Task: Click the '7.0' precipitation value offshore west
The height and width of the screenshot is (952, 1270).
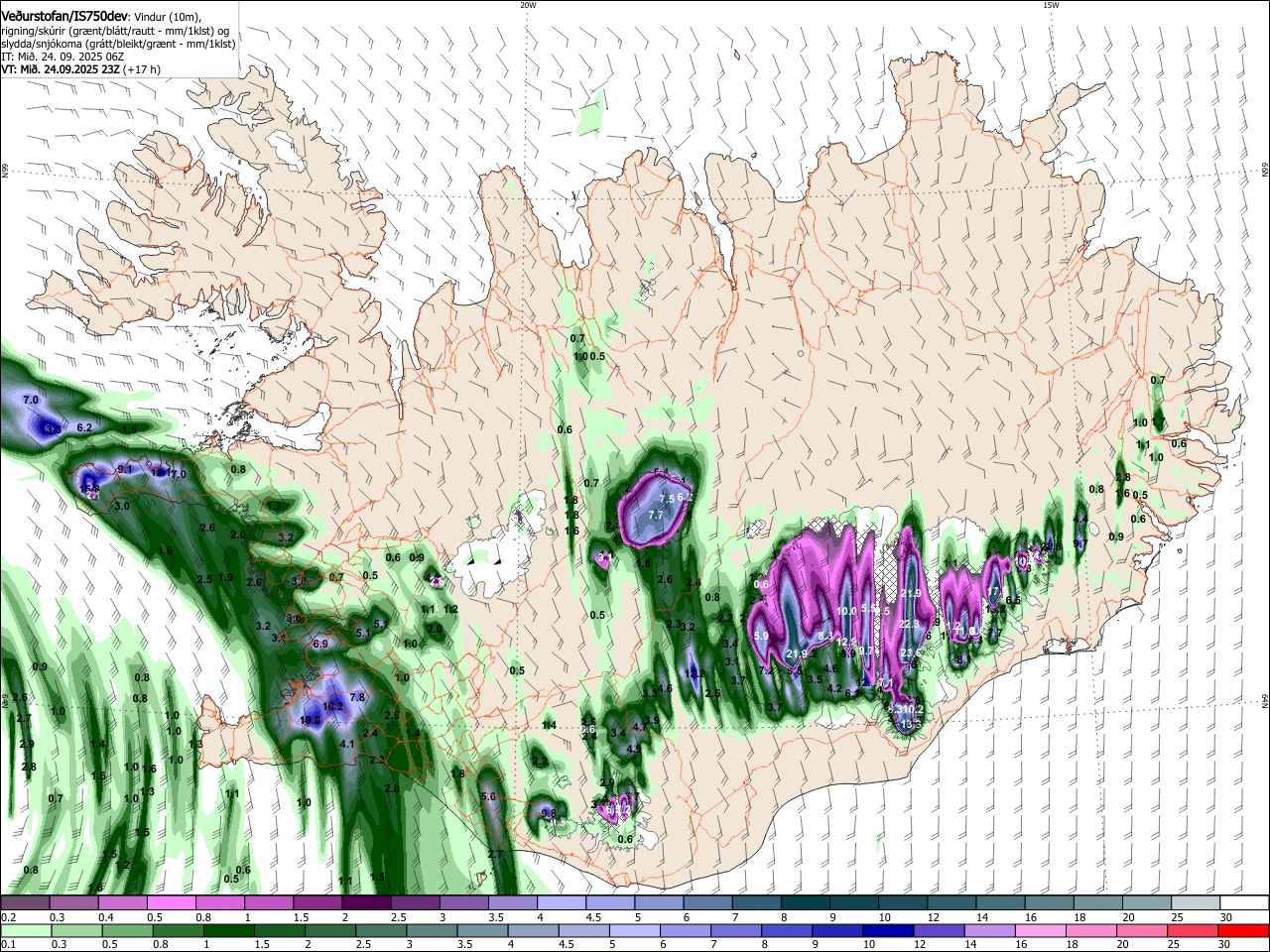Action: (30, 400)
